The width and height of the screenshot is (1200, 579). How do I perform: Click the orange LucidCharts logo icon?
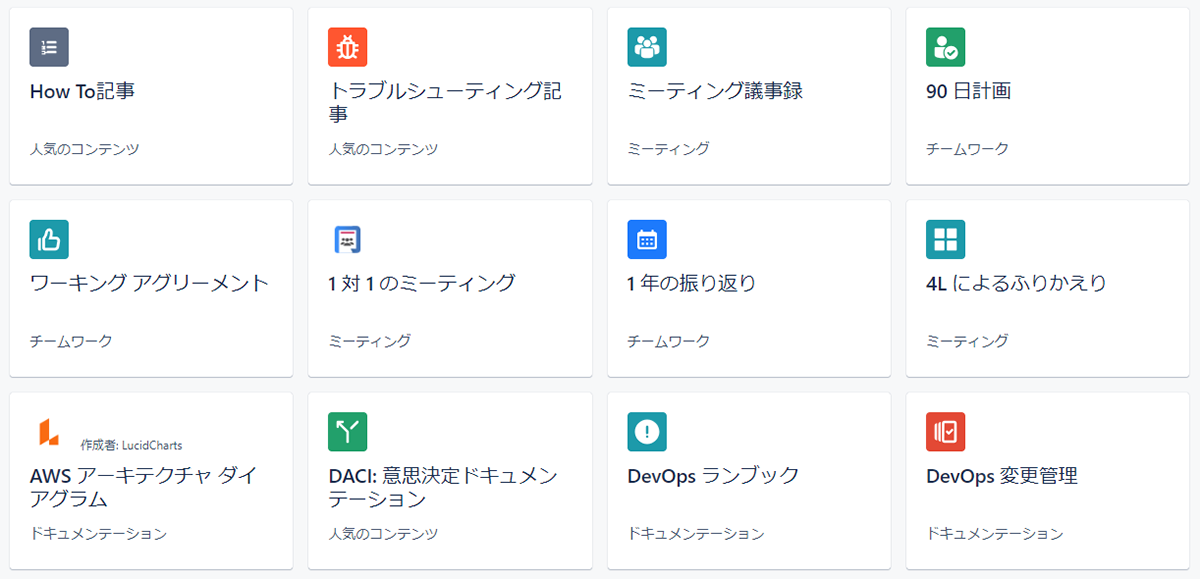(49, 432)
